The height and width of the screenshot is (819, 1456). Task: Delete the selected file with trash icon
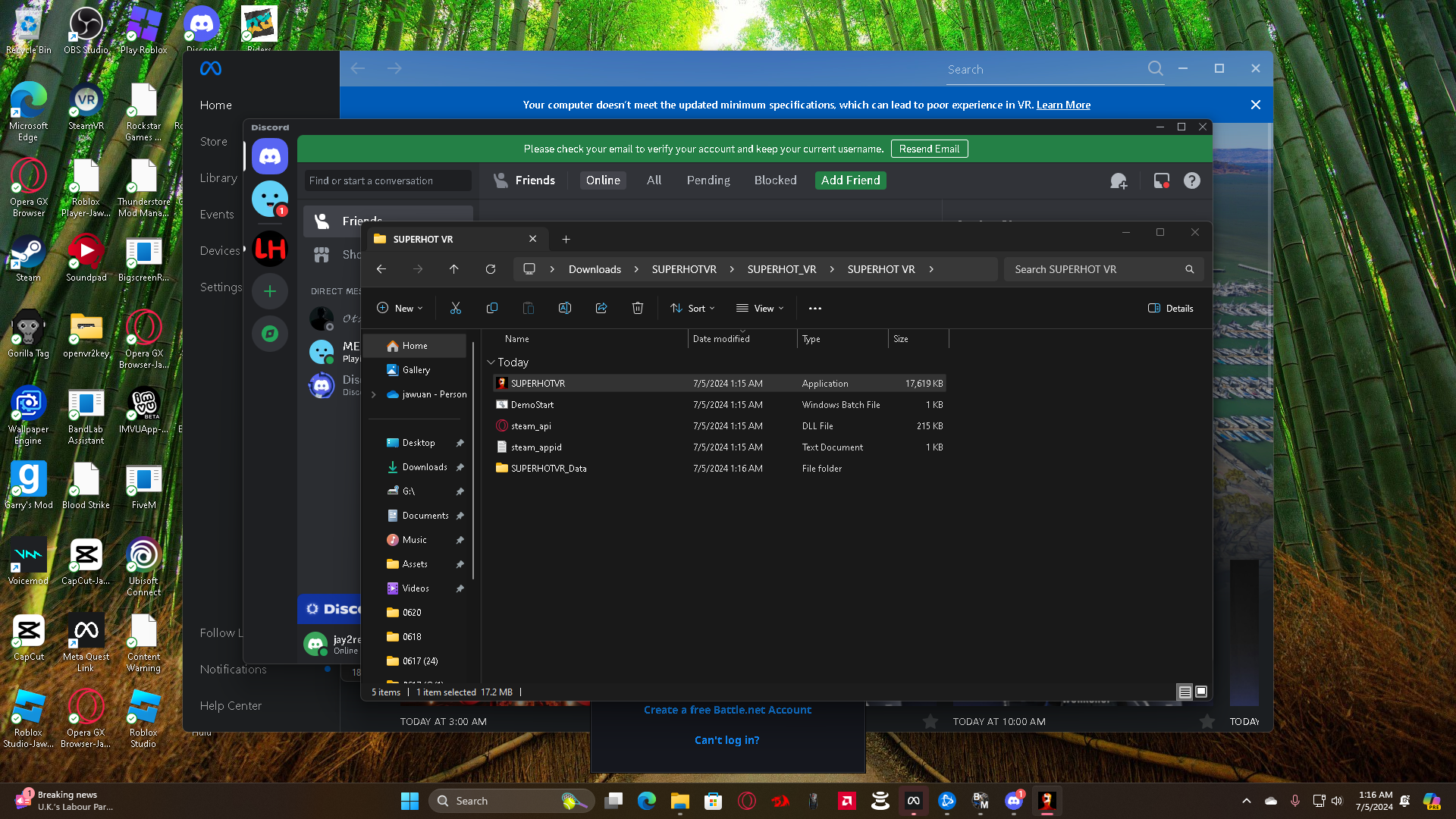638,308
